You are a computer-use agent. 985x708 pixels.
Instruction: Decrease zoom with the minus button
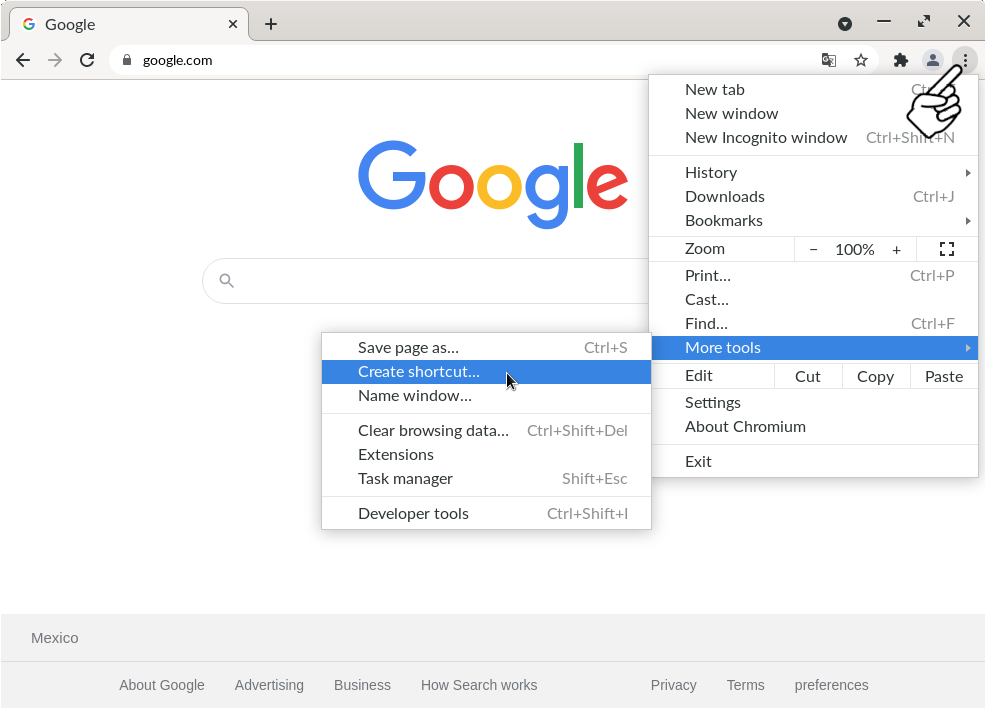[x=814, y=249]
